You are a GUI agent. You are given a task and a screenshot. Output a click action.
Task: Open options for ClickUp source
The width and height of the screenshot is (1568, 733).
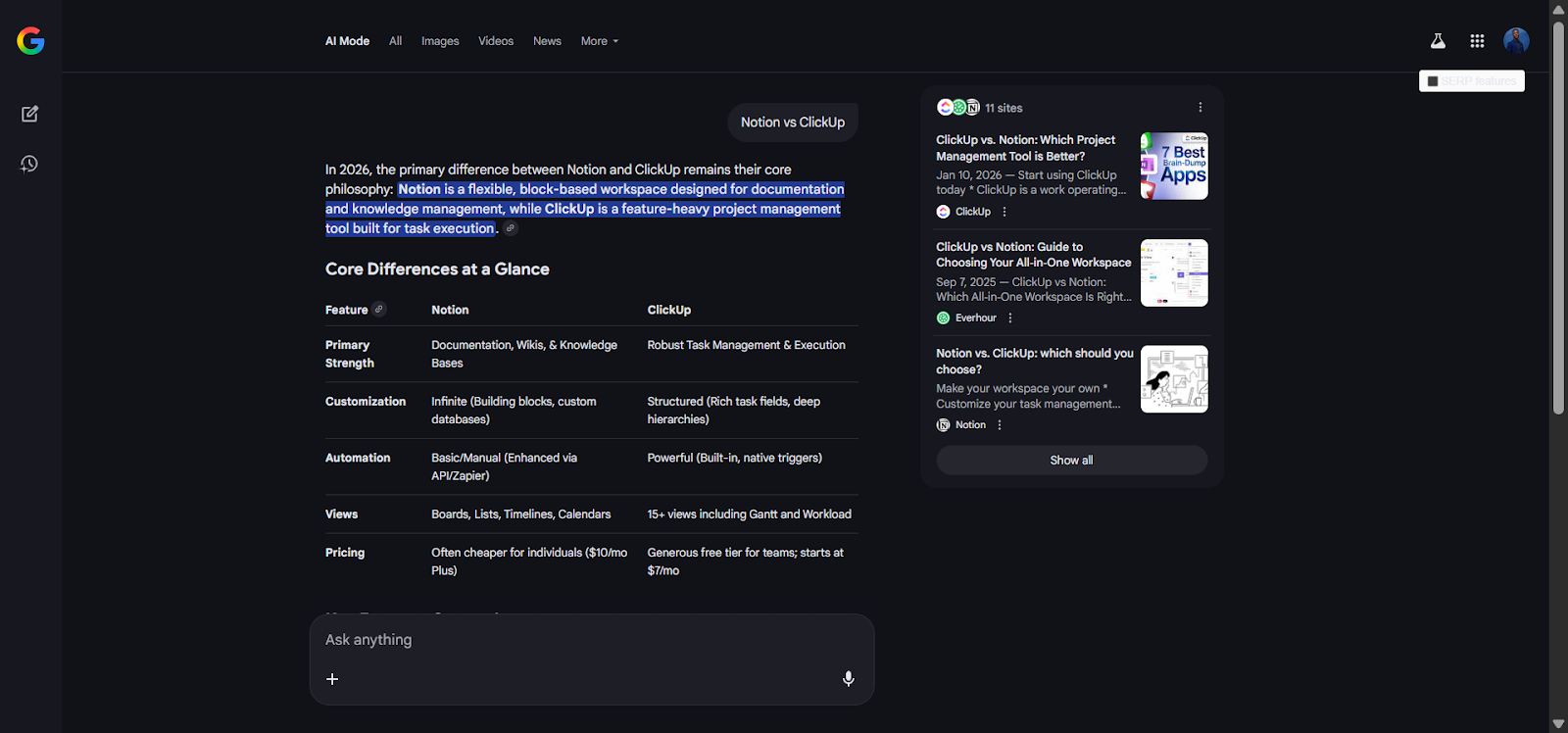point(1004,212)
